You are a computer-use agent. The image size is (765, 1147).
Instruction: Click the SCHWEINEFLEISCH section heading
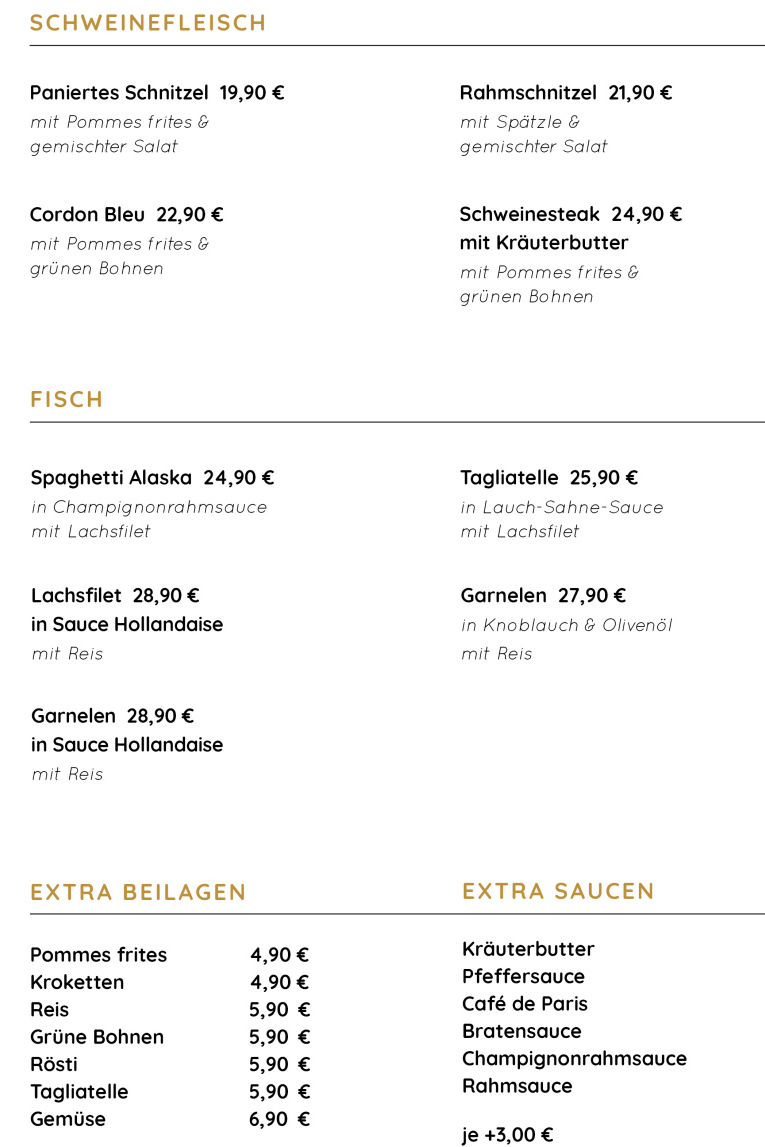coord(148,23)
